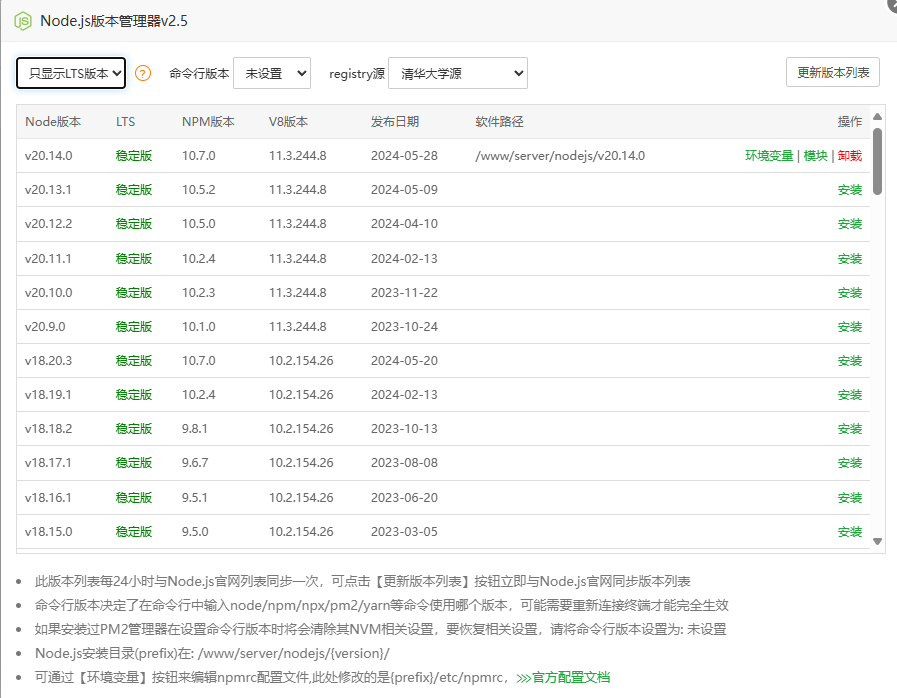Click release date 2024-05-09
Image resolution: width=897 pixels, height=698 pixels.
[x=404, y=190]
